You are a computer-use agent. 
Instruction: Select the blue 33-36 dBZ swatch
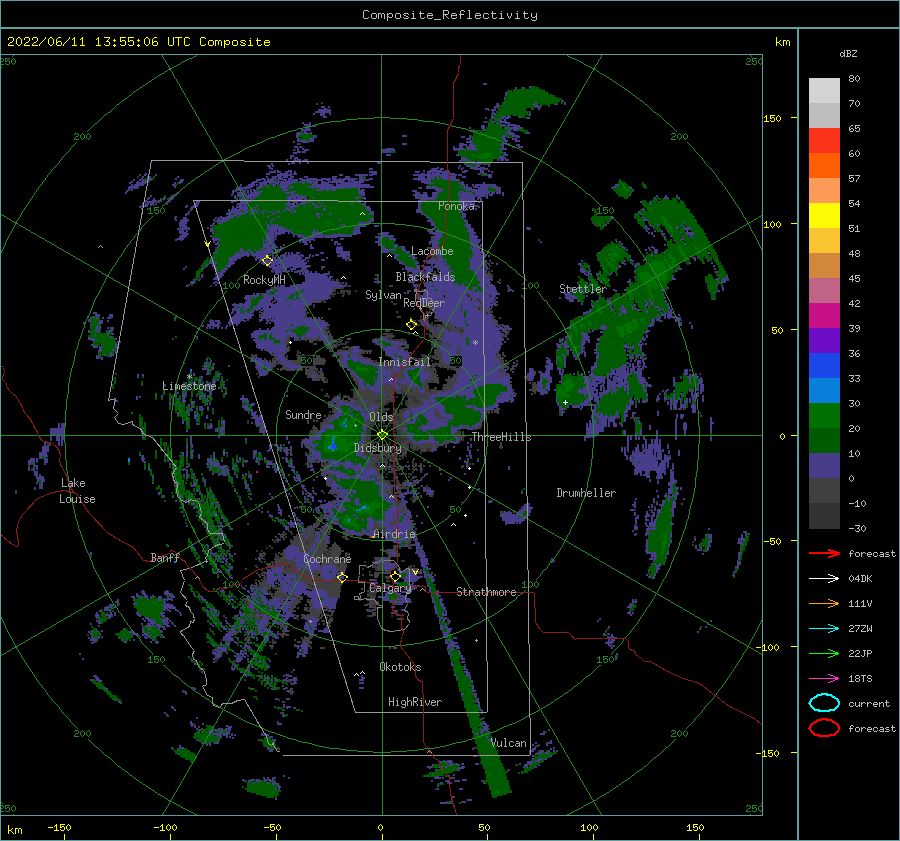(824, 365)
